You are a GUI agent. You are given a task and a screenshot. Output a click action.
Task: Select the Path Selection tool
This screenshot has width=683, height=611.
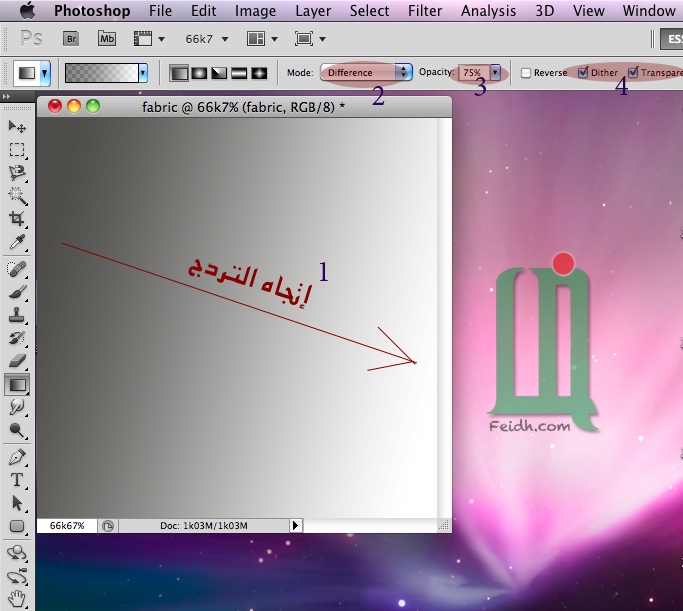click(17, 503)
